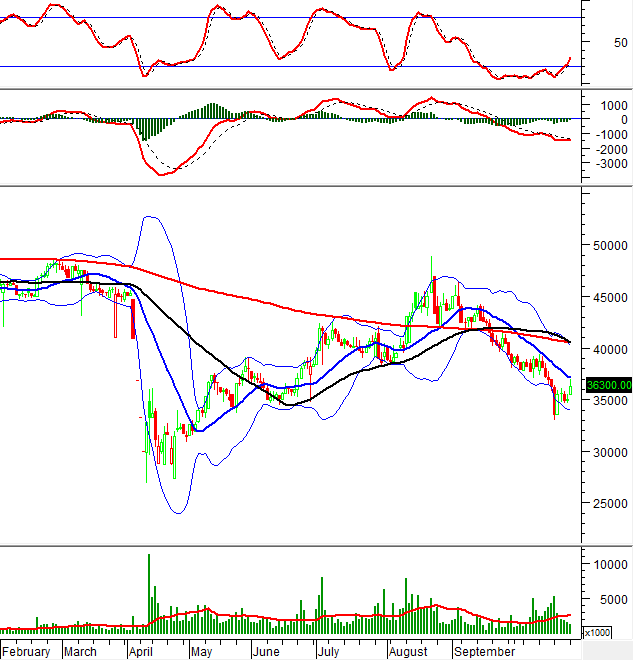Click the 30000 price axis label
Viewport: 633px width, 660px height.
click(x=606, y=452)
